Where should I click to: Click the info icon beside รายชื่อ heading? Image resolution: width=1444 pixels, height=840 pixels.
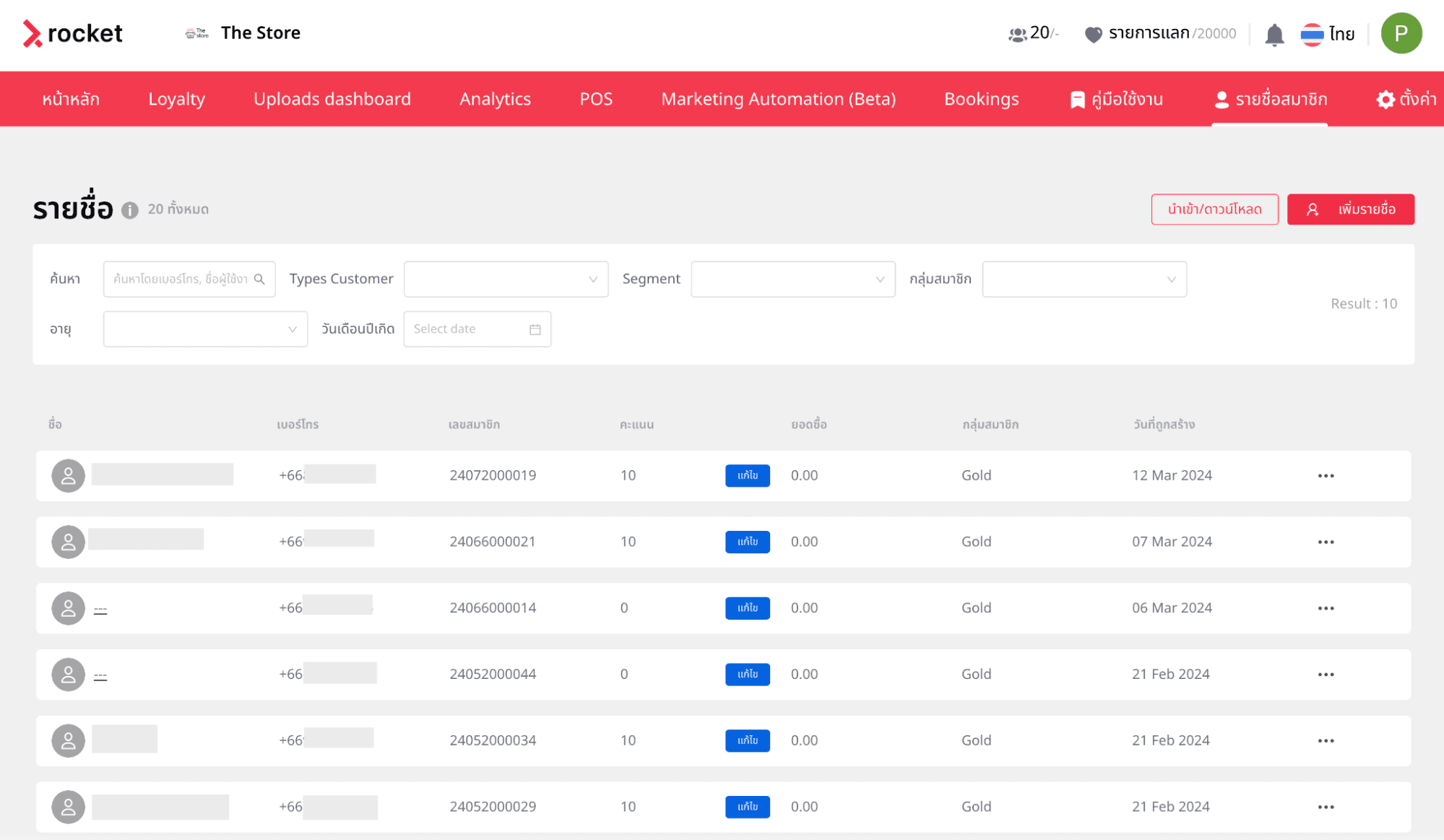tap(130, 210)
